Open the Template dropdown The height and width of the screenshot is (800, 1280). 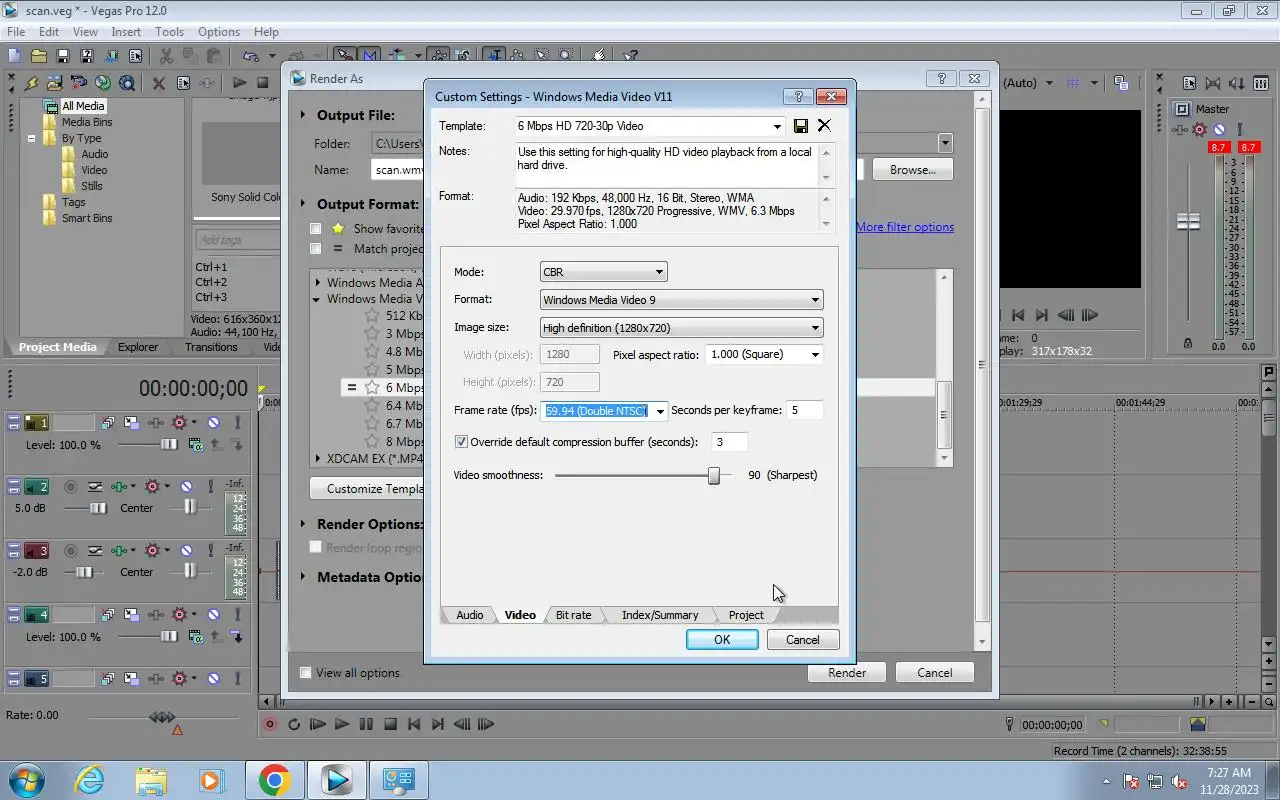[777, 127]
